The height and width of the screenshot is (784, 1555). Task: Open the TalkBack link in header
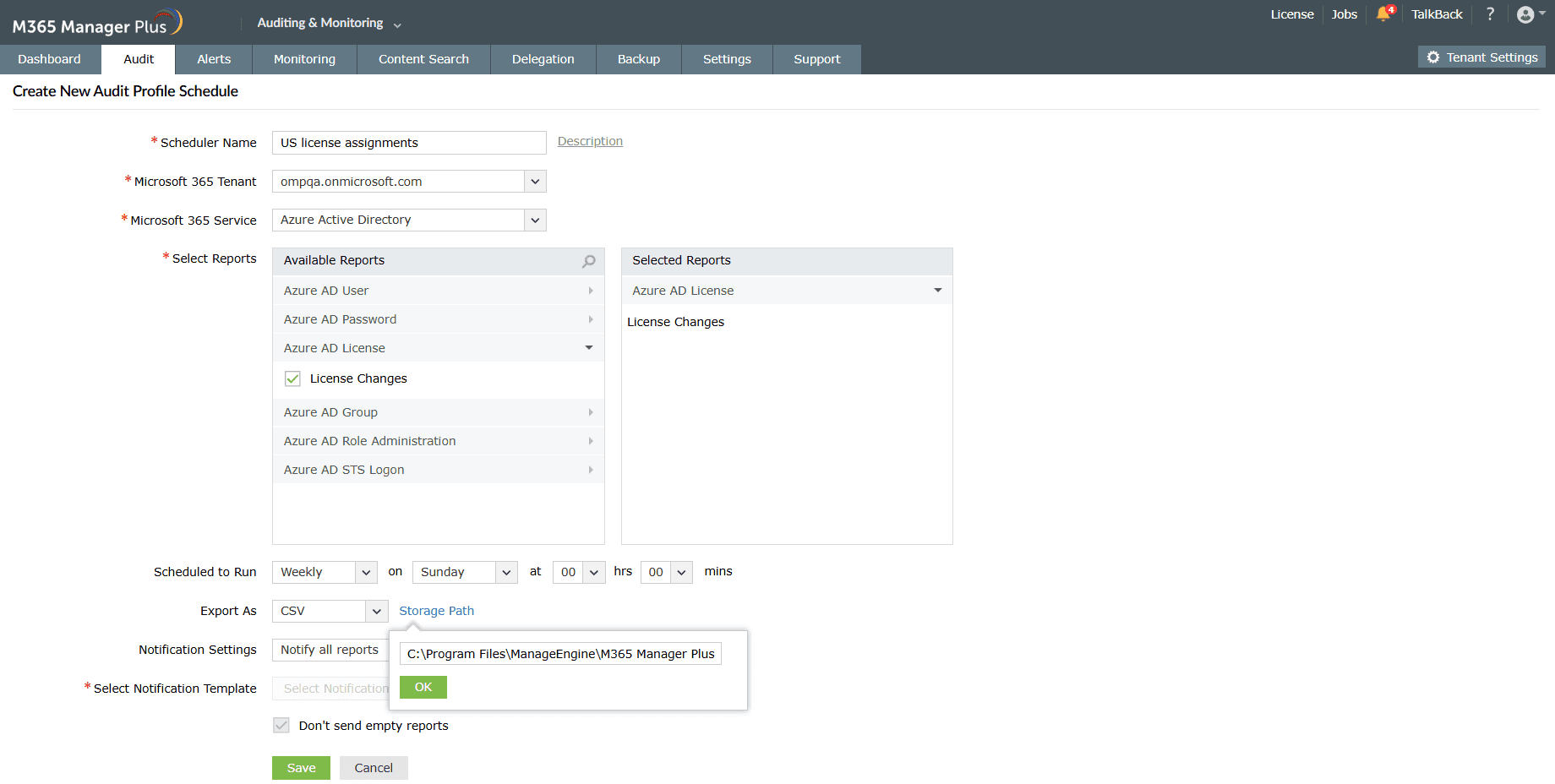point(1437,14)
